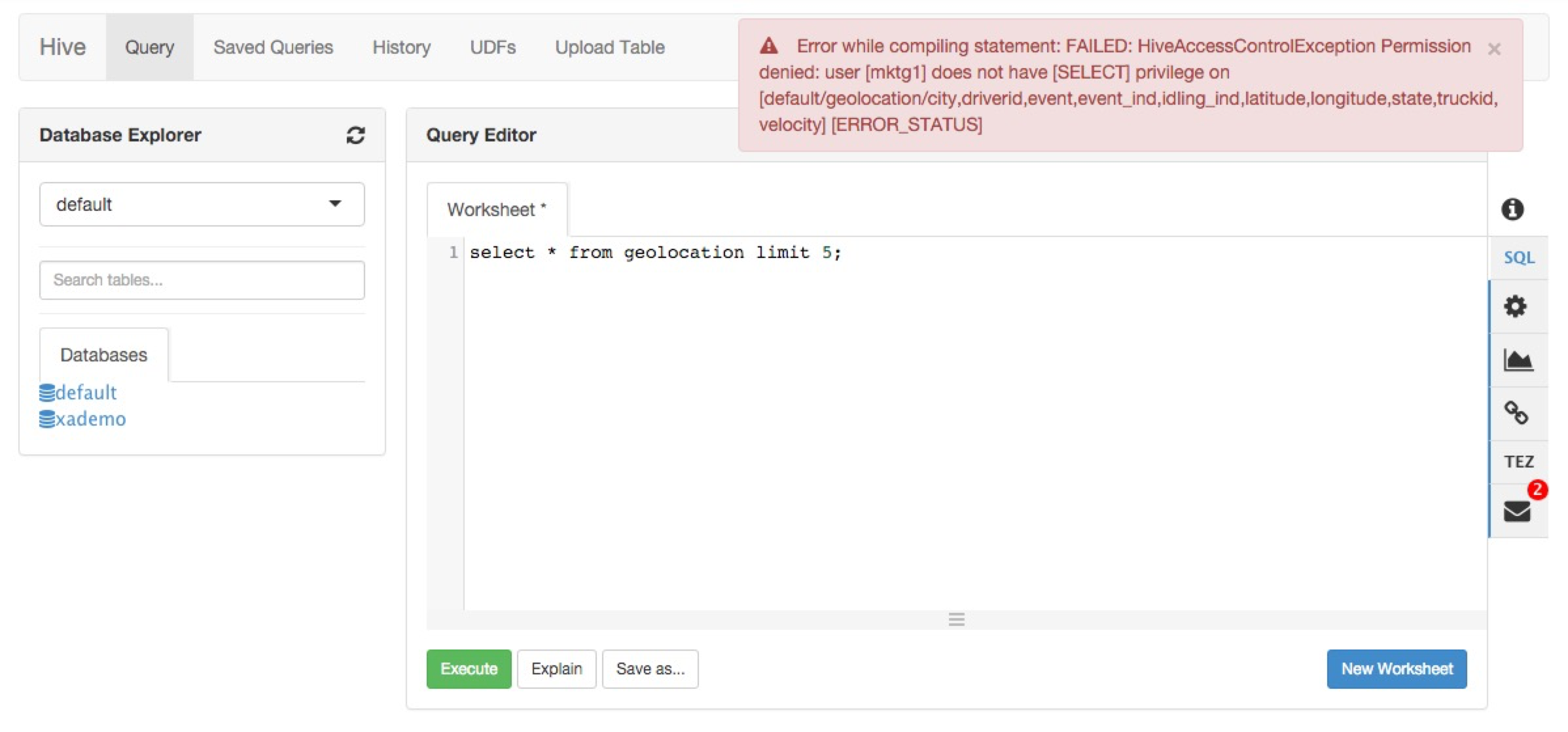Go to UDFs page

[x=492, y=47]
